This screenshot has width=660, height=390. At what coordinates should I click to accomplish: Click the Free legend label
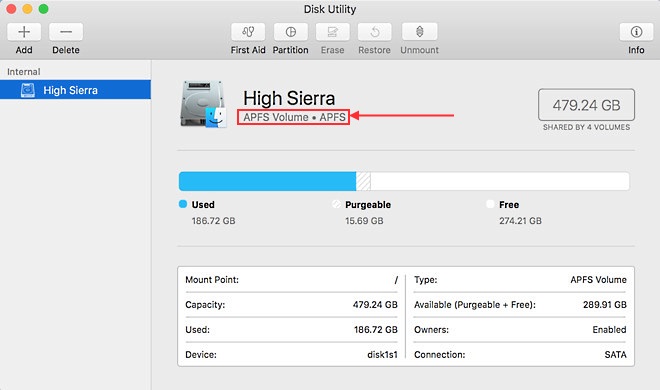click(509, 205)
